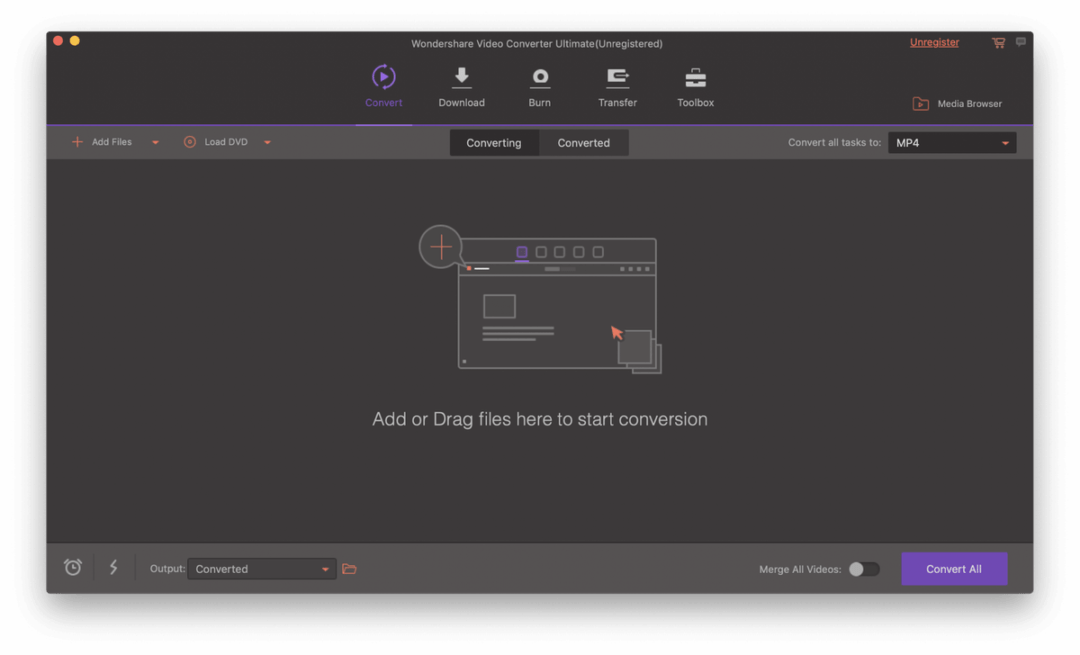The height and width of the screenshot is (655, 1080).
Task: Enable high-speed conversion lightning icon
Action: click(113, 567)
